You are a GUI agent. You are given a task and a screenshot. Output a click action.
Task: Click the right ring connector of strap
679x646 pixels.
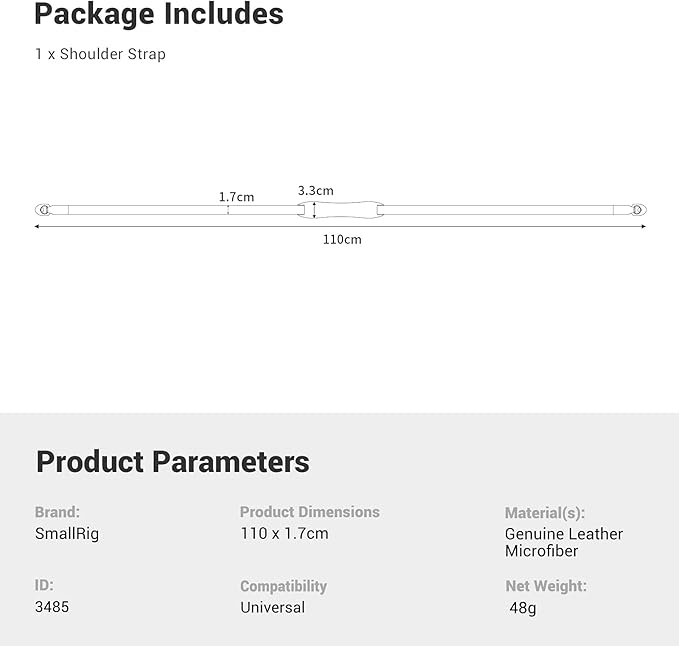638,210
